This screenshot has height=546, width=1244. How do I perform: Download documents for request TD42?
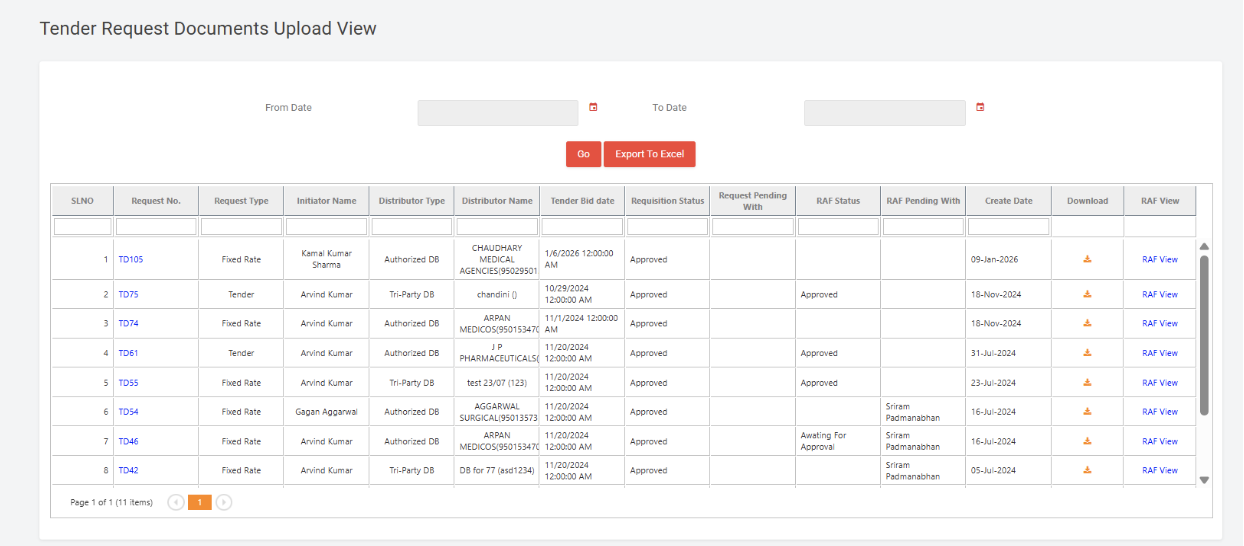[1087, 470]
